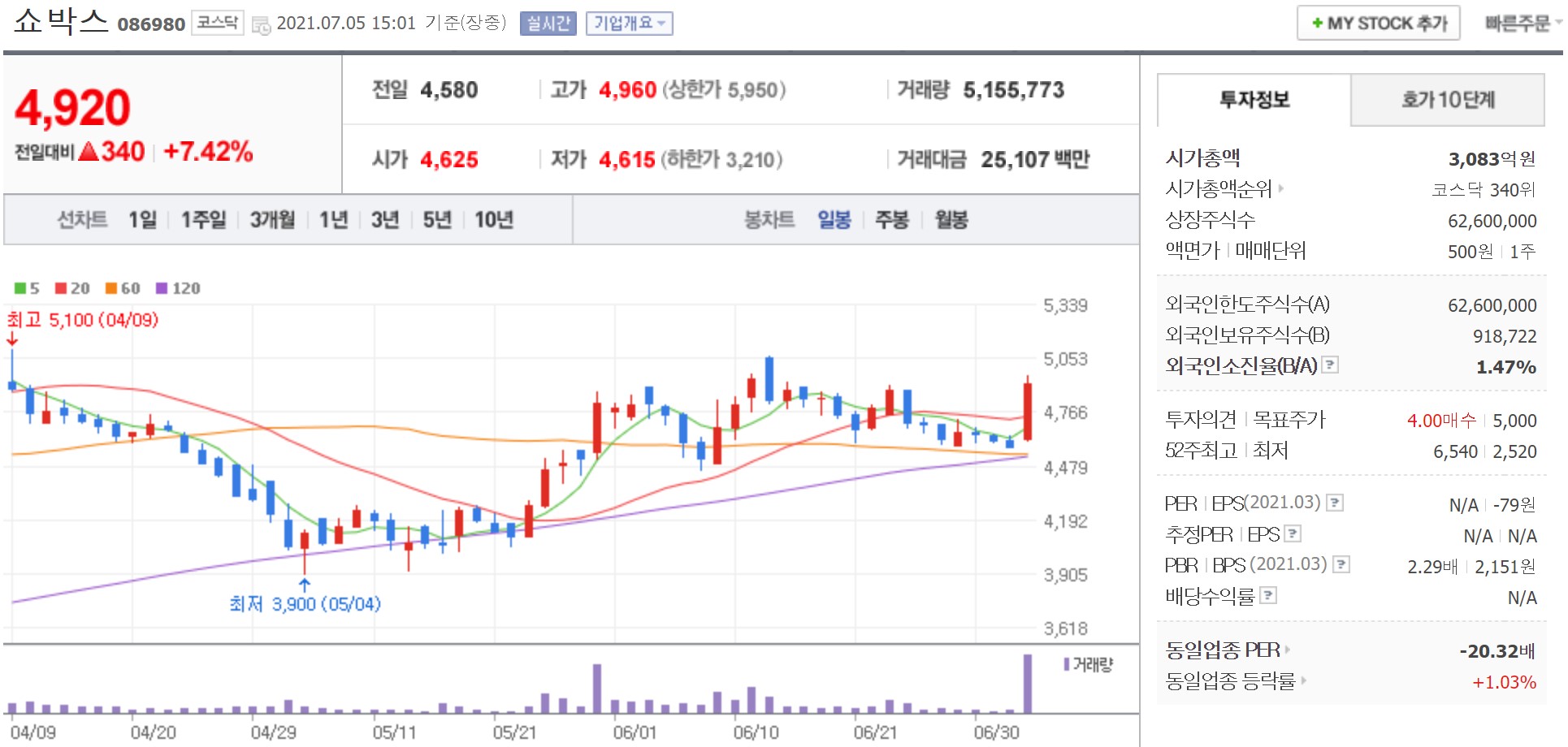The height and width of the screenshot is (747, 1568).
Task: Click the 거래대금 value 25,107 백만
Action: (1035, 159)
